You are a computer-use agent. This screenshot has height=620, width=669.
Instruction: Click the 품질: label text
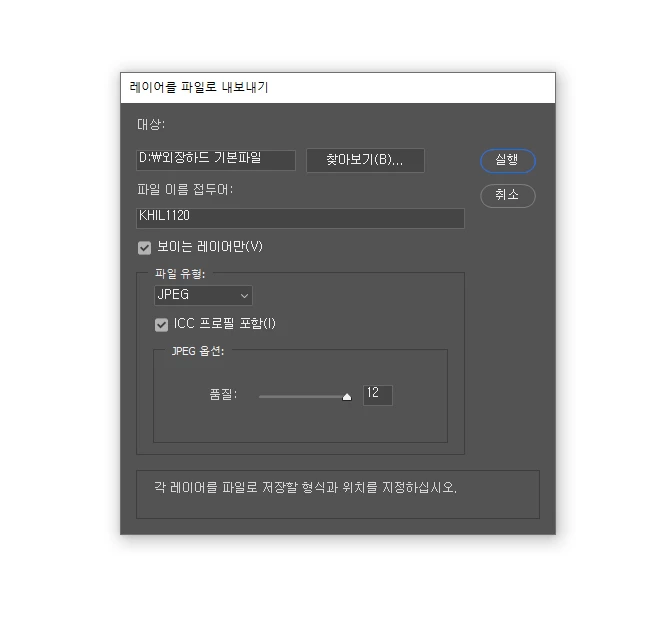[x=223, y=394]
